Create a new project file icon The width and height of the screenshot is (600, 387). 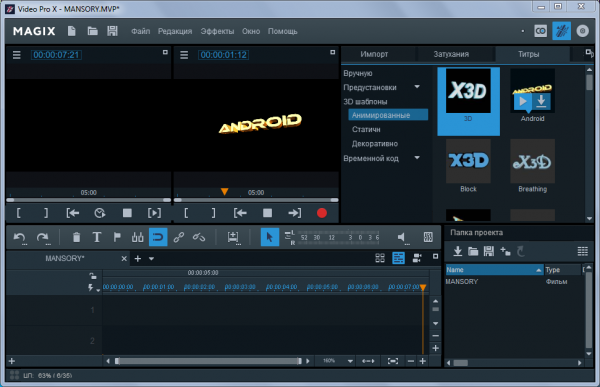click(72, 31)
